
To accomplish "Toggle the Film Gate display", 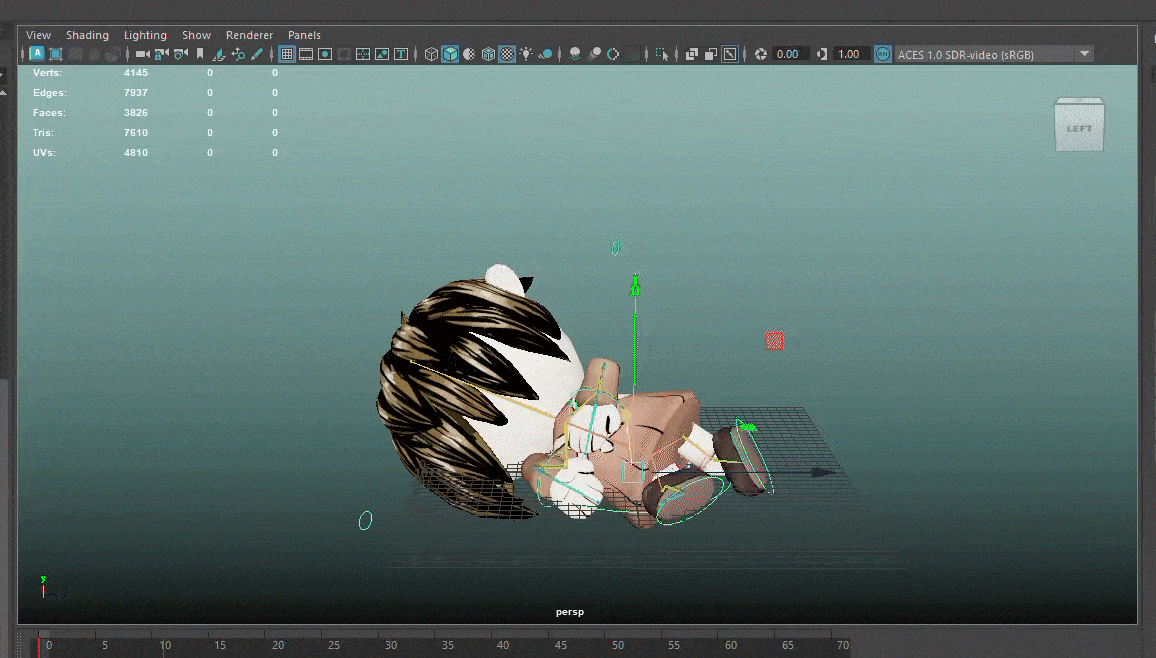I will pyautogui.click(x=306, y=54).
